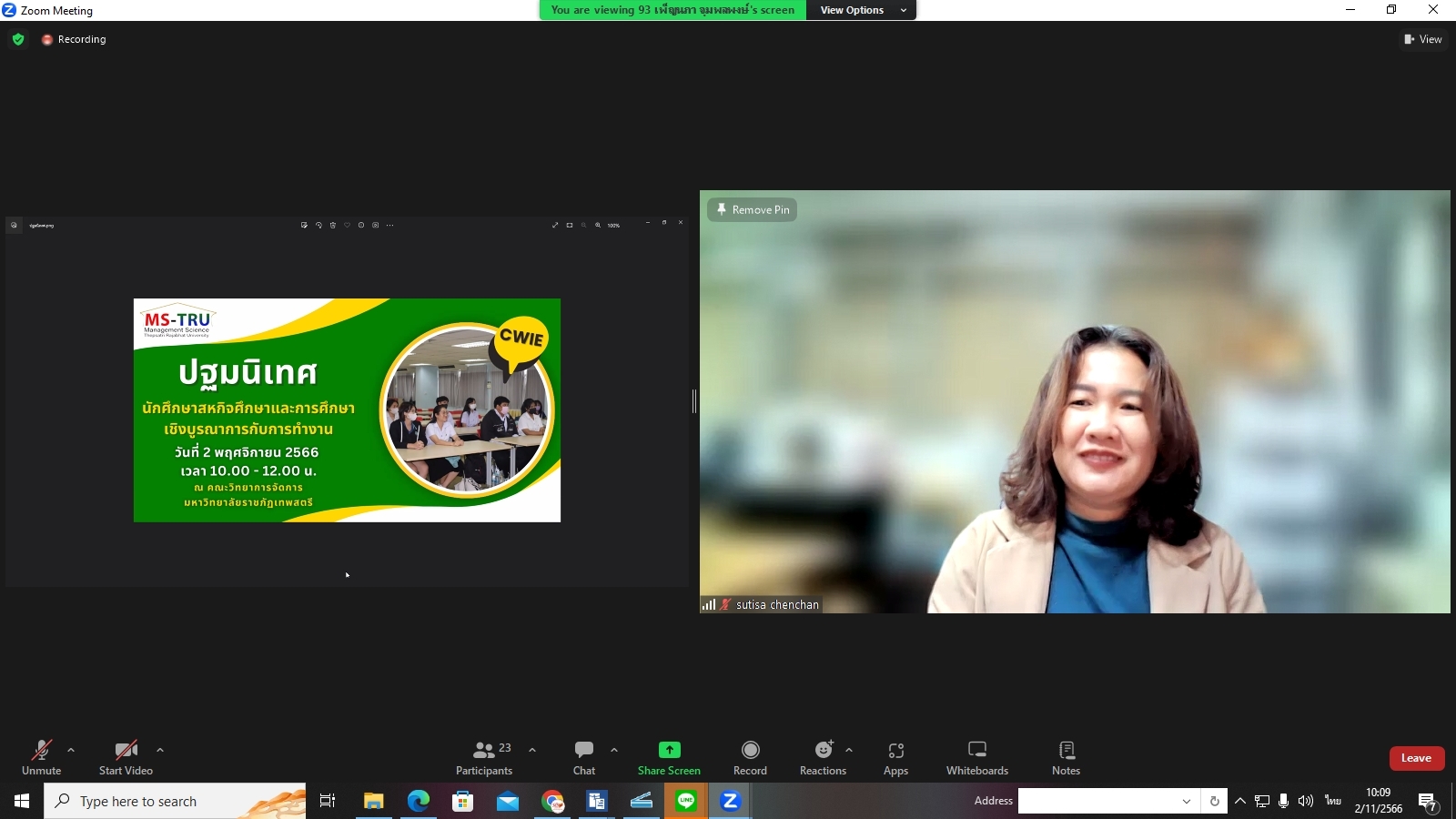The height and width of the screenshot is (819, 1456).
Task: Open the Apps panel
Action: point(895,757)
